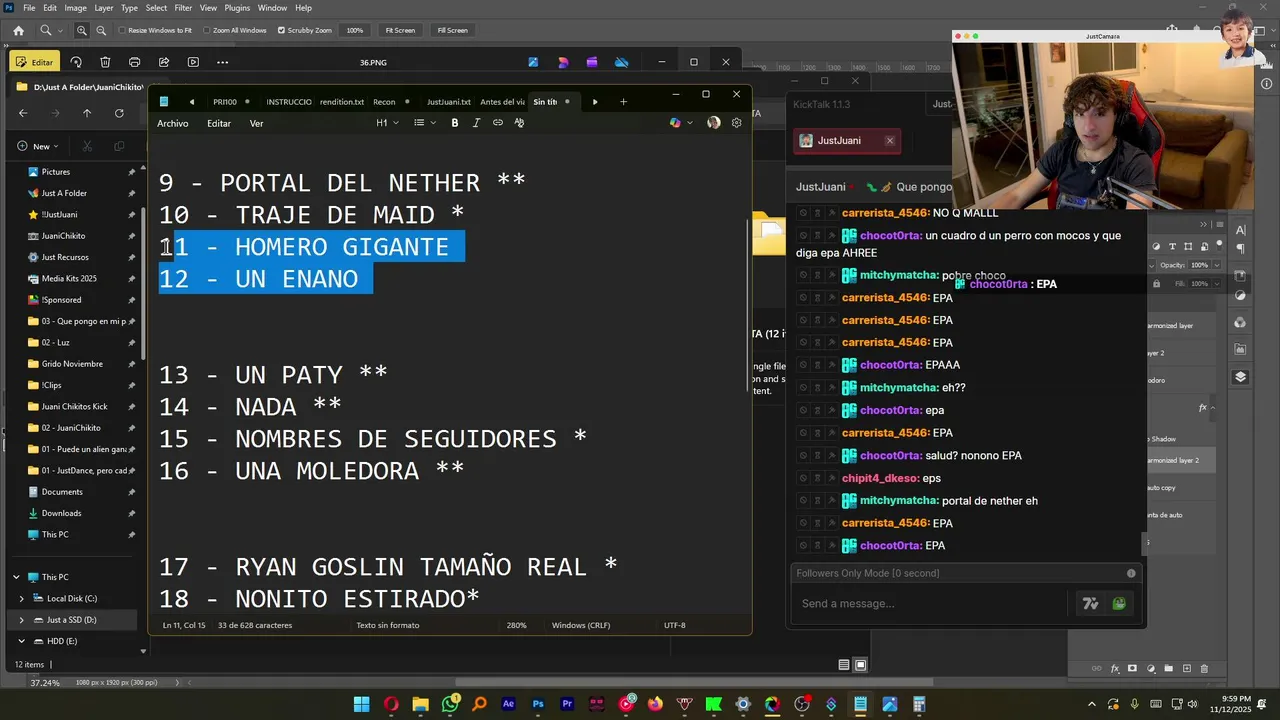Create a new layer in Photoshop
The width and height of the screenshot is (1280, 720).
pos(1187,668)
